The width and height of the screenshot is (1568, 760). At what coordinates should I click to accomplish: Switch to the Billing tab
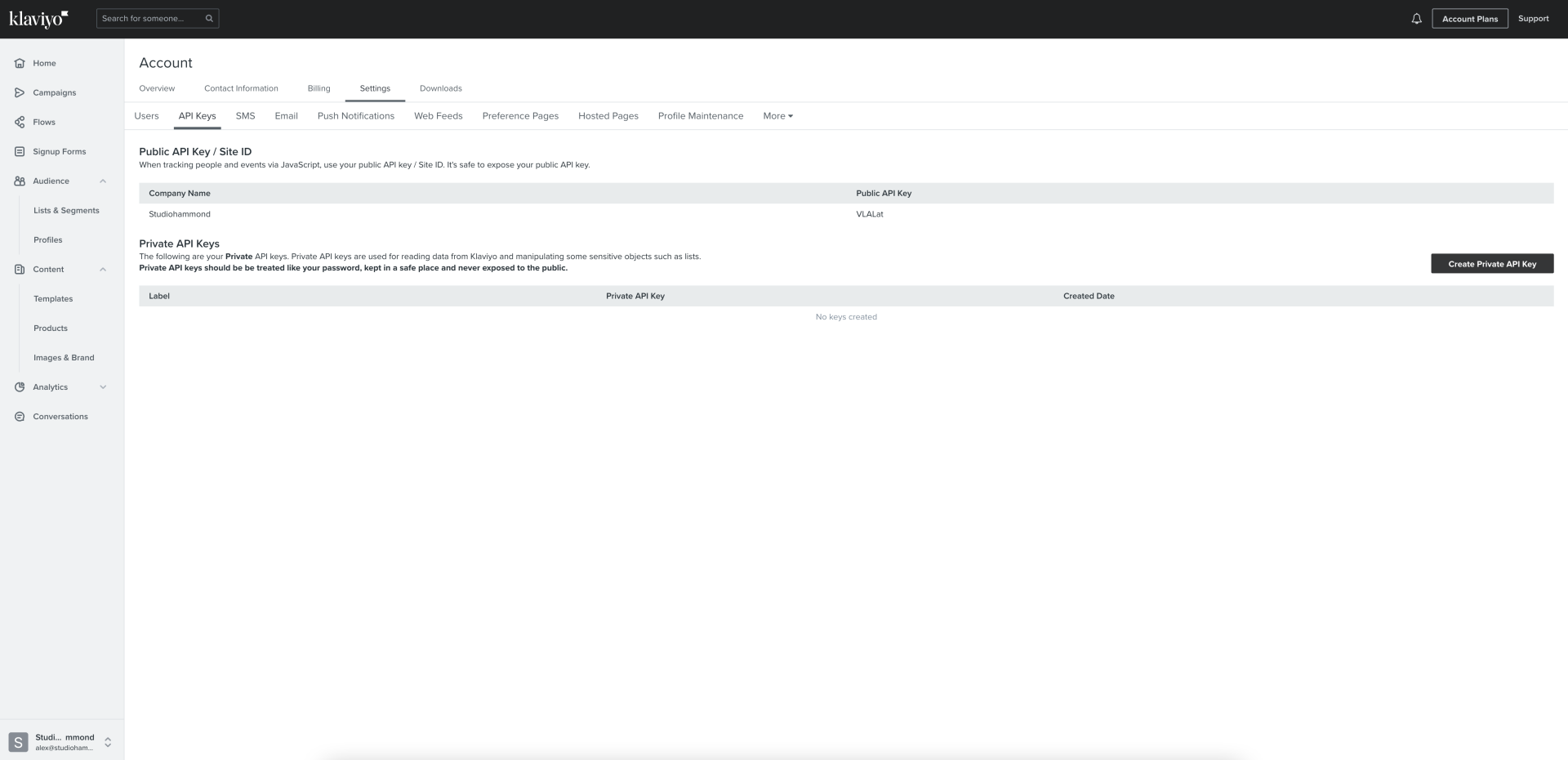tap(318, 88)
